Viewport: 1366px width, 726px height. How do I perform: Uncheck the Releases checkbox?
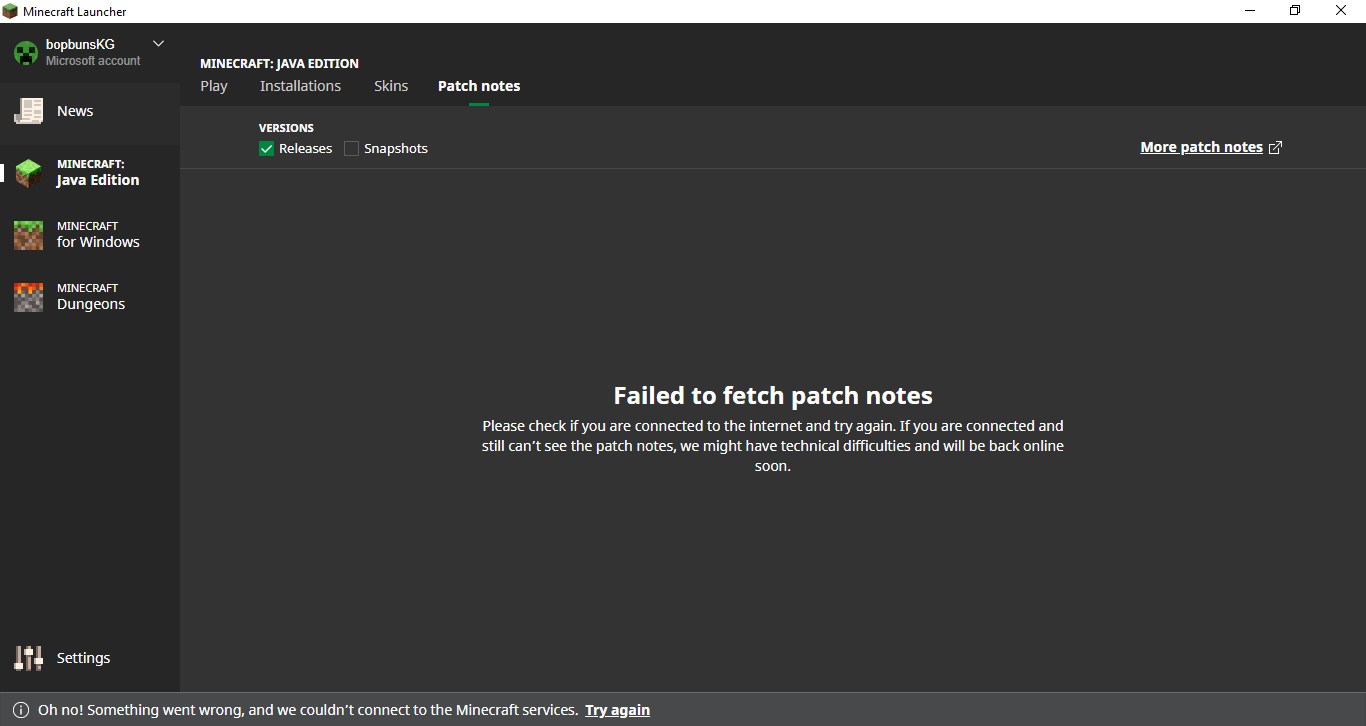click(266, 148)
